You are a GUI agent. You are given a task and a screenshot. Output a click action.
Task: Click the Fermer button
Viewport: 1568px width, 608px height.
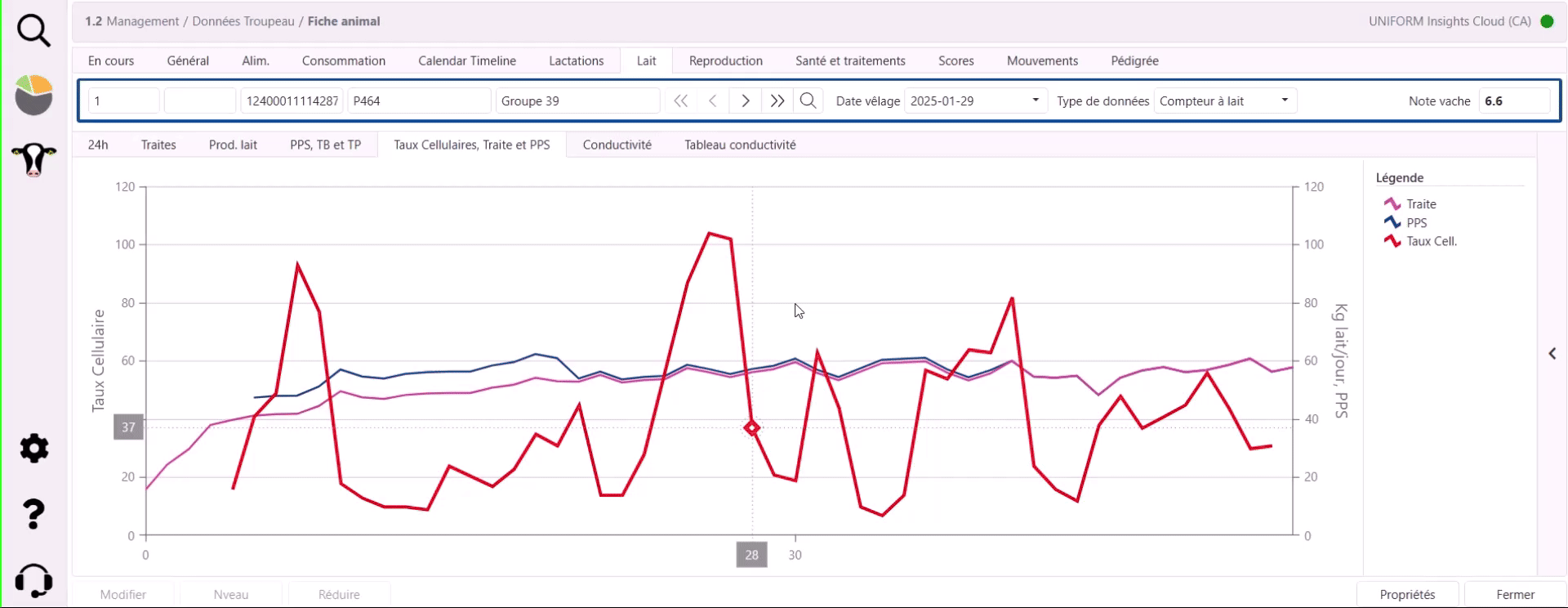[x=1515, y=594]
